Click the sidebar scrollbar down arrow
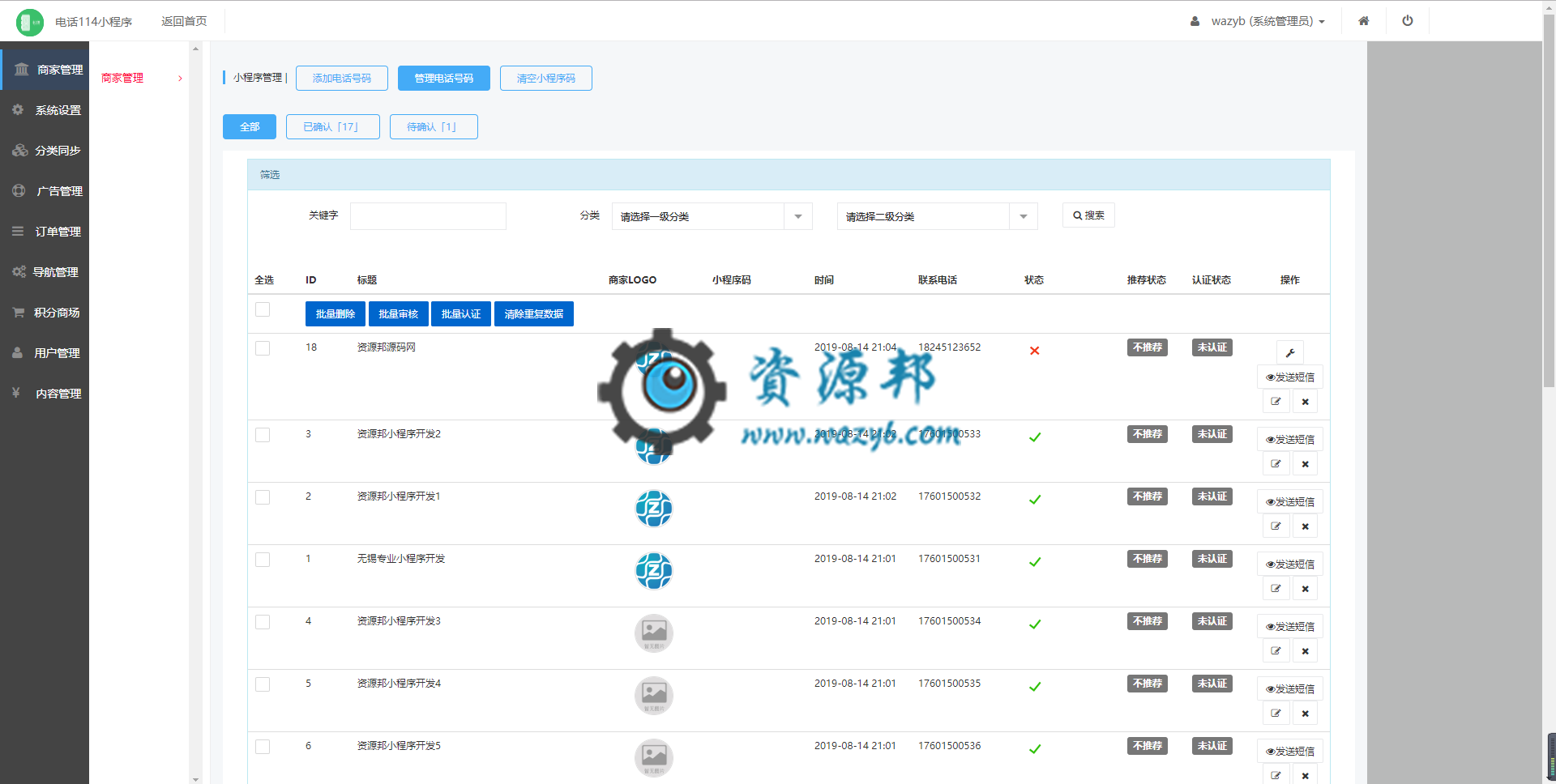1556x784 pixels. click(195, 779)
